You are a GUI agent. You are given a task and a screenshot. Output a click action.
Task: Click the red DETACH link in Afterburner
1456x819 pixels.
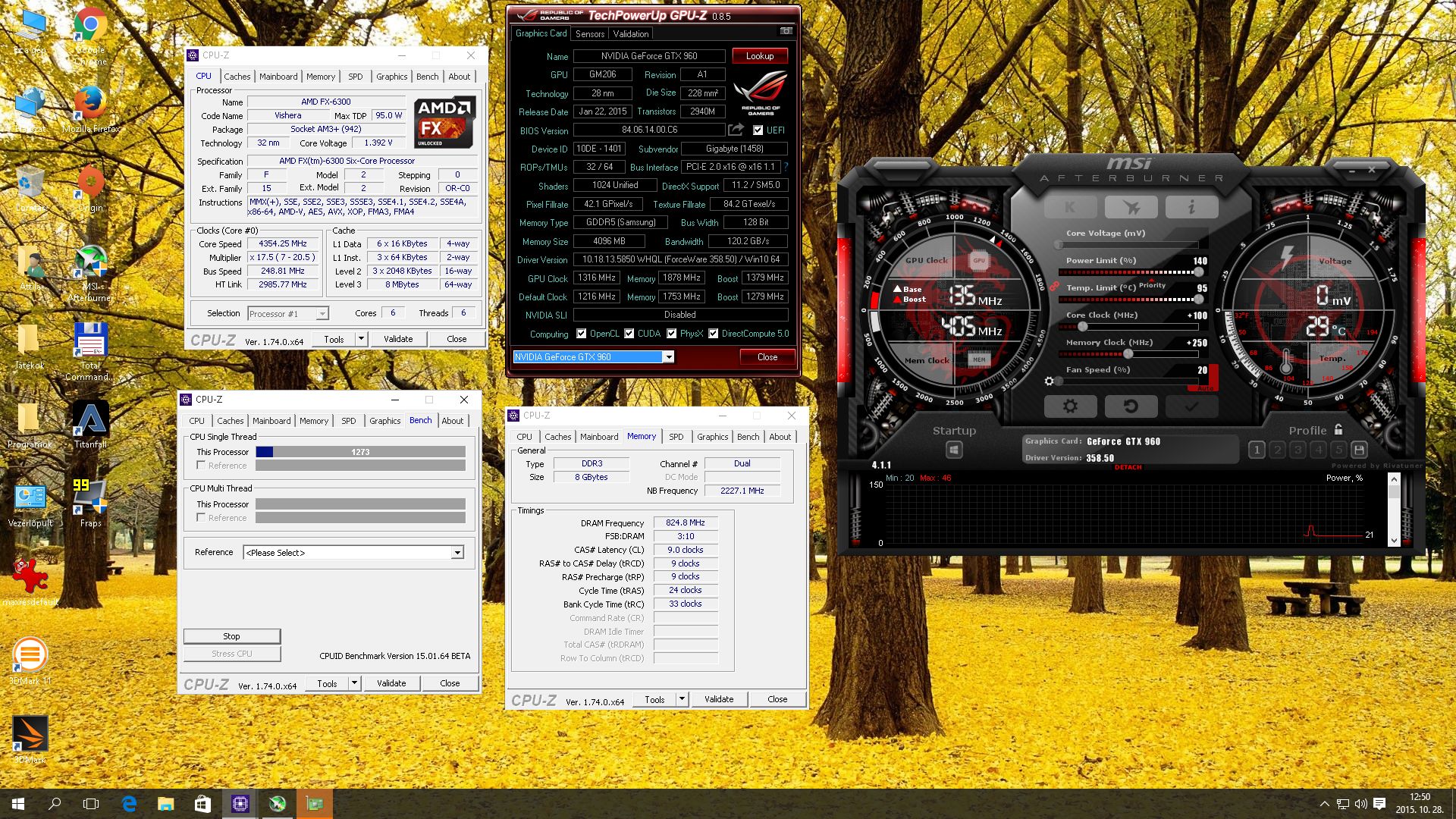coord(1128,467)
